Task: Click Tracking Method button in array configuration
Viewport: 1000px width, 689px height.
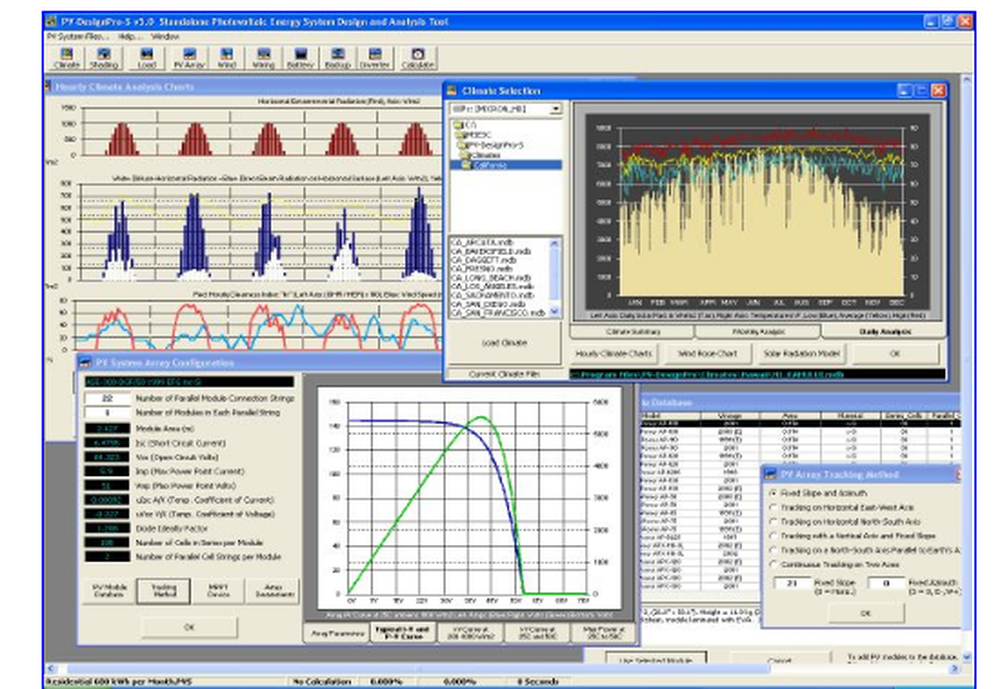Action: pos(164,591)
